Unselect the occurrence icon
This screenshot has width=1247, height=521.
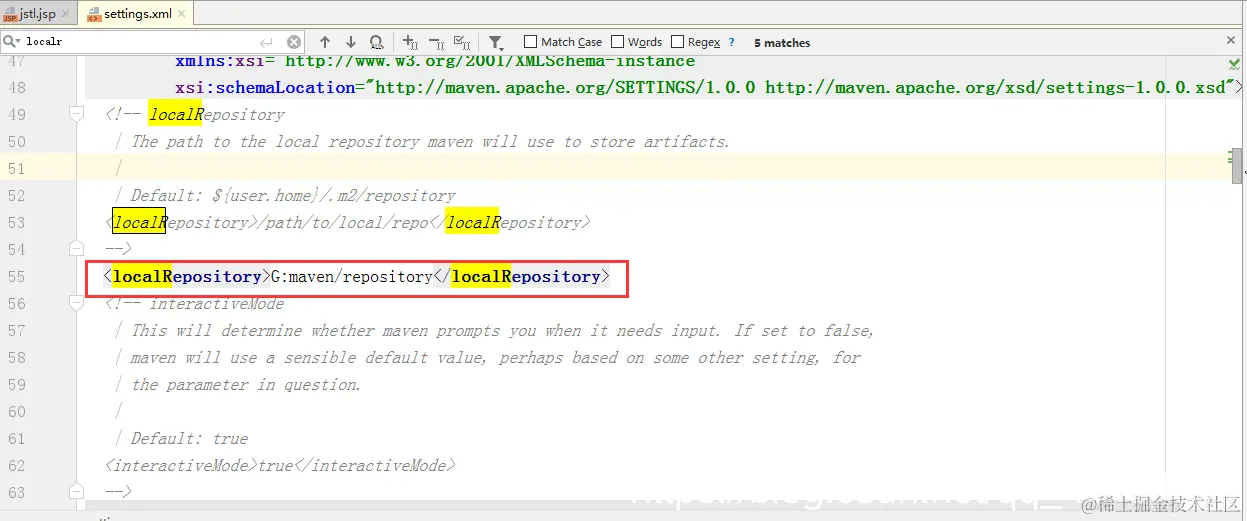pyautogui.click(x=436, y=42)
